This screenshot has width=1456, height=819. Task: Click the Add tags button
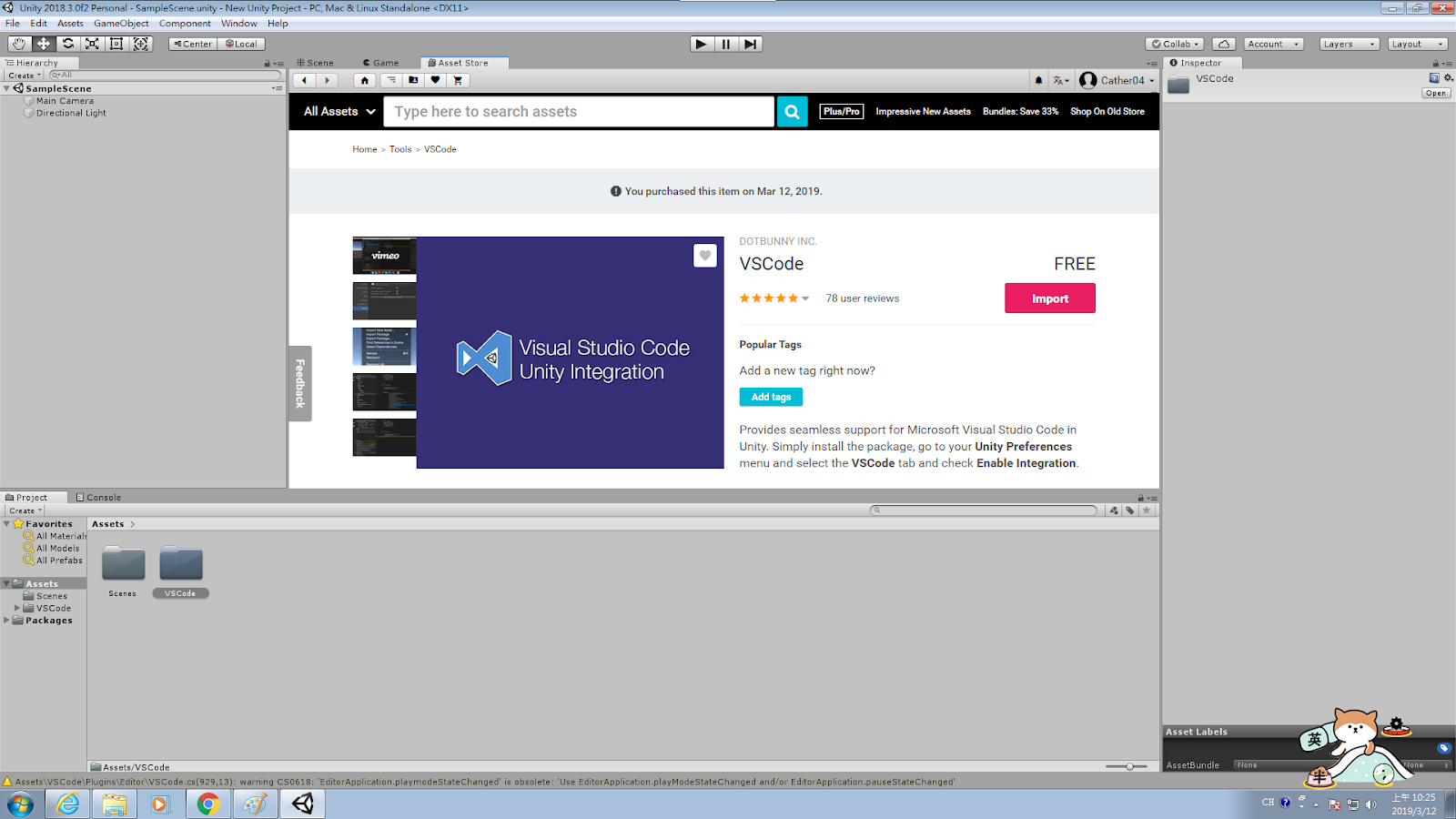pyautogui.click(x=770, y=397)
